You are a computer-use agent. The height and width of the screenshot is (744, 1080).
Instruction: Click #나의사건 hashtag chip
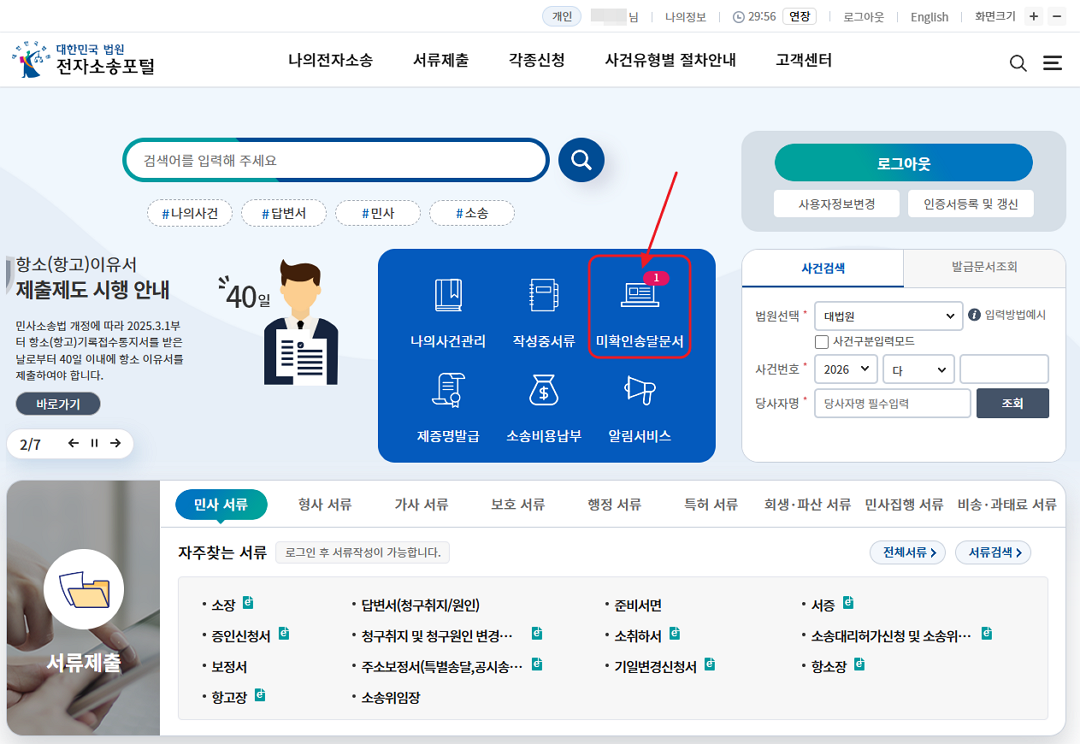click(x=190, y=214)
